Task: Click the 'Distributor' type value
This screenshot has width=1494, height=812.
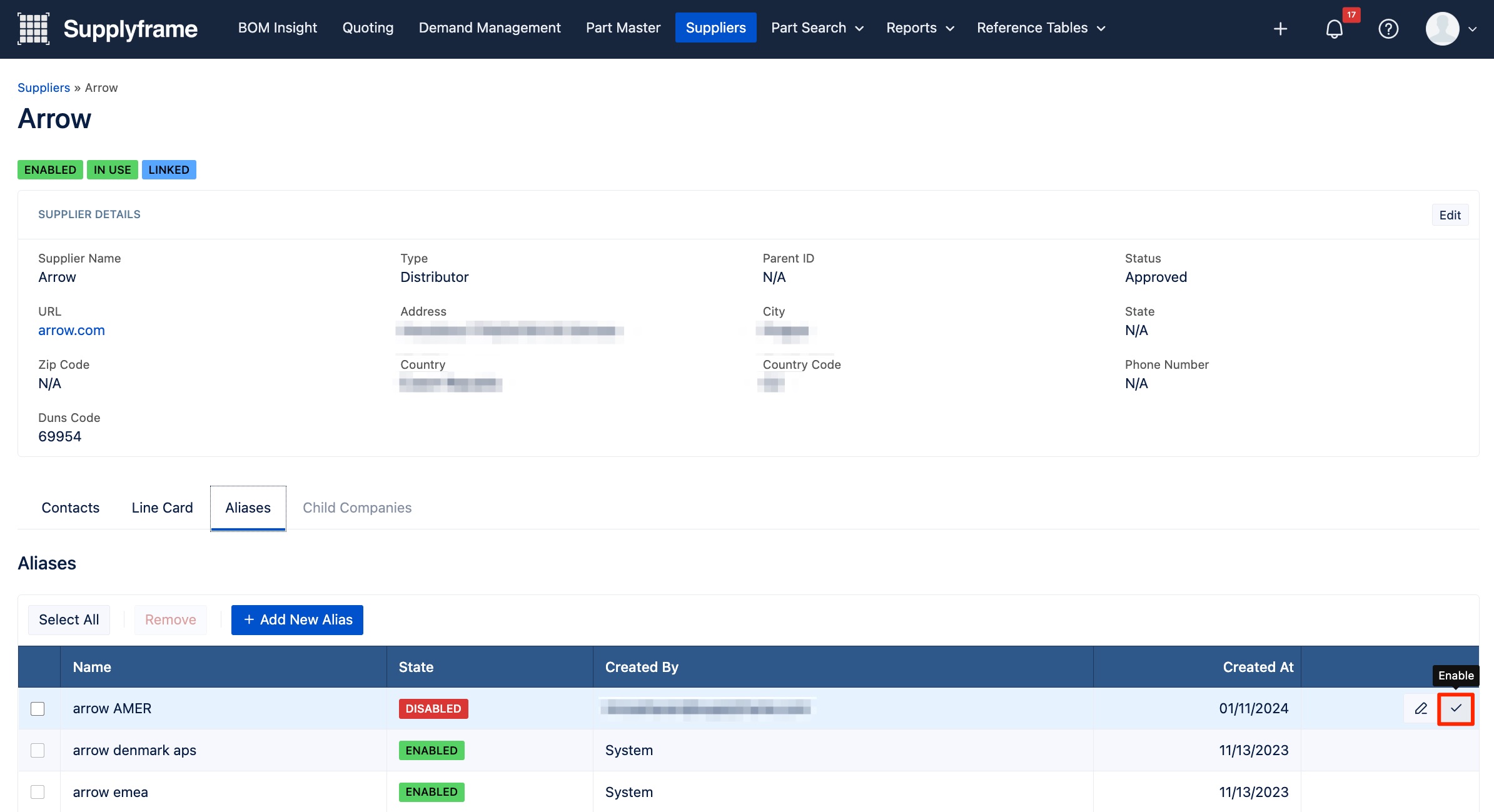Action: click(x=434, y=277)
